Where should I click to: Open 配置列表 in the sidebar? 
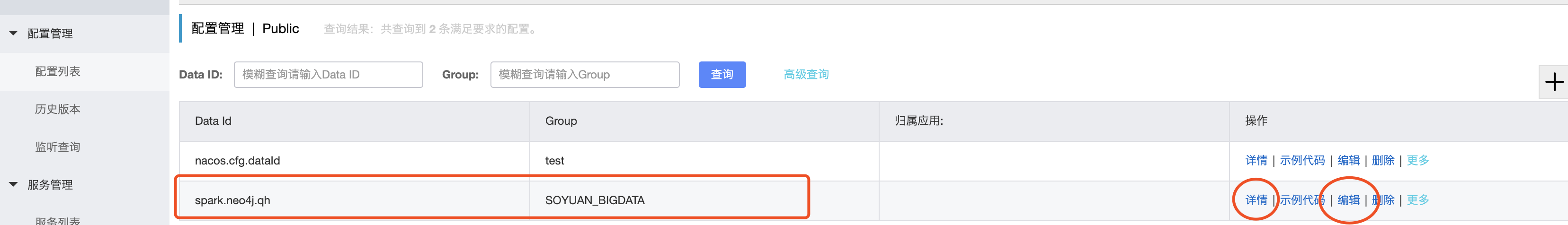[x=58, y=71]
